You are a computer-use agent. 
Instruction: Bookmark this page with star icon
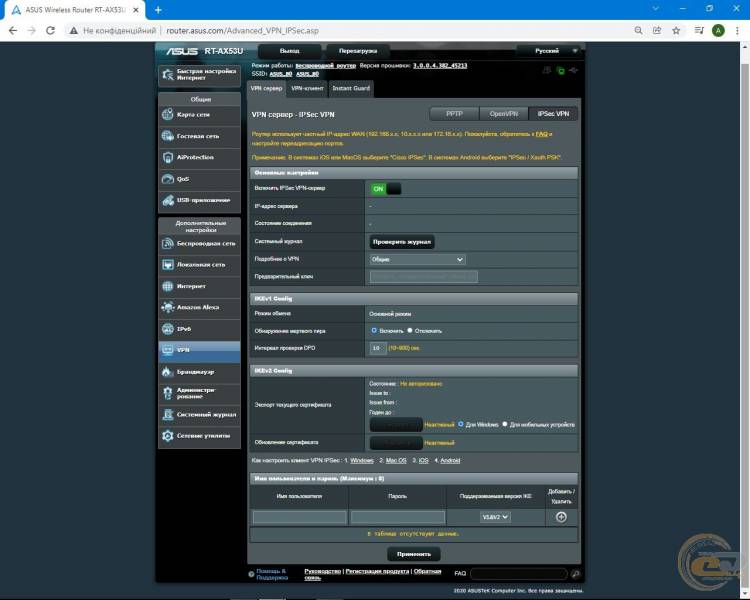pyautogui.click(x=676, y=31)
